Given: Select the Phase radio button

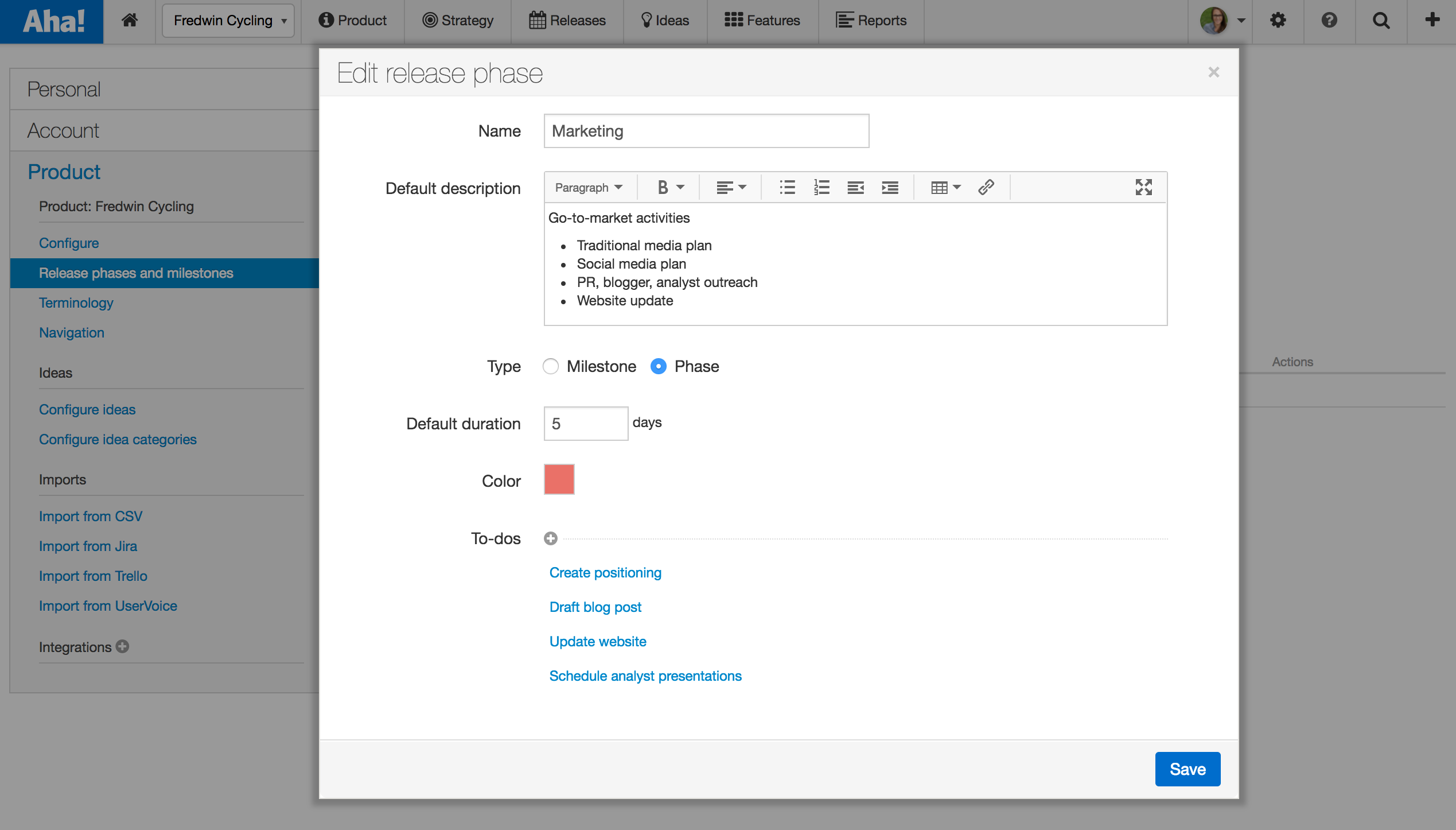Looking at the screenshot, I should [659, 366].
